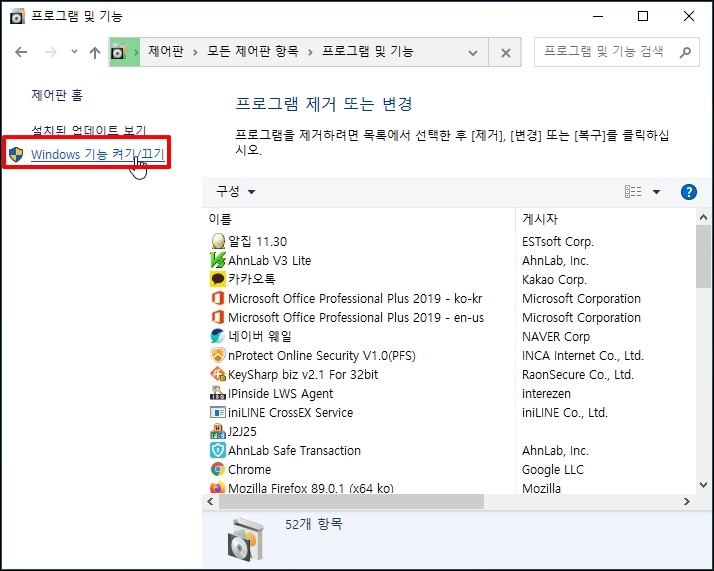Click the Forward navigation arrow
This screenshot has height=571, width=714.
click(x=51, y=52)
